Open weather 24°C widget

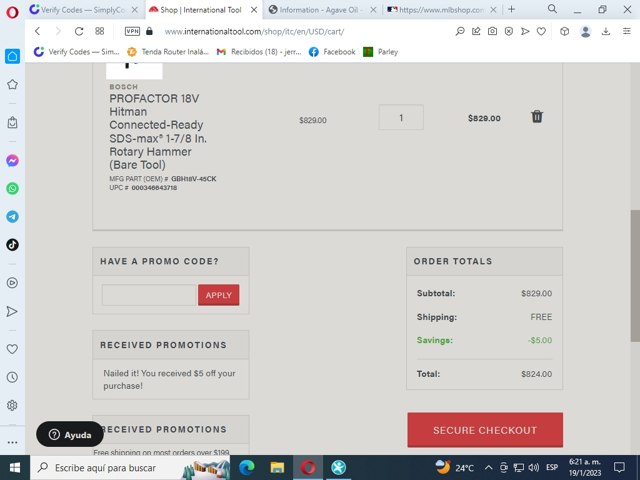[x=454, y=467]
